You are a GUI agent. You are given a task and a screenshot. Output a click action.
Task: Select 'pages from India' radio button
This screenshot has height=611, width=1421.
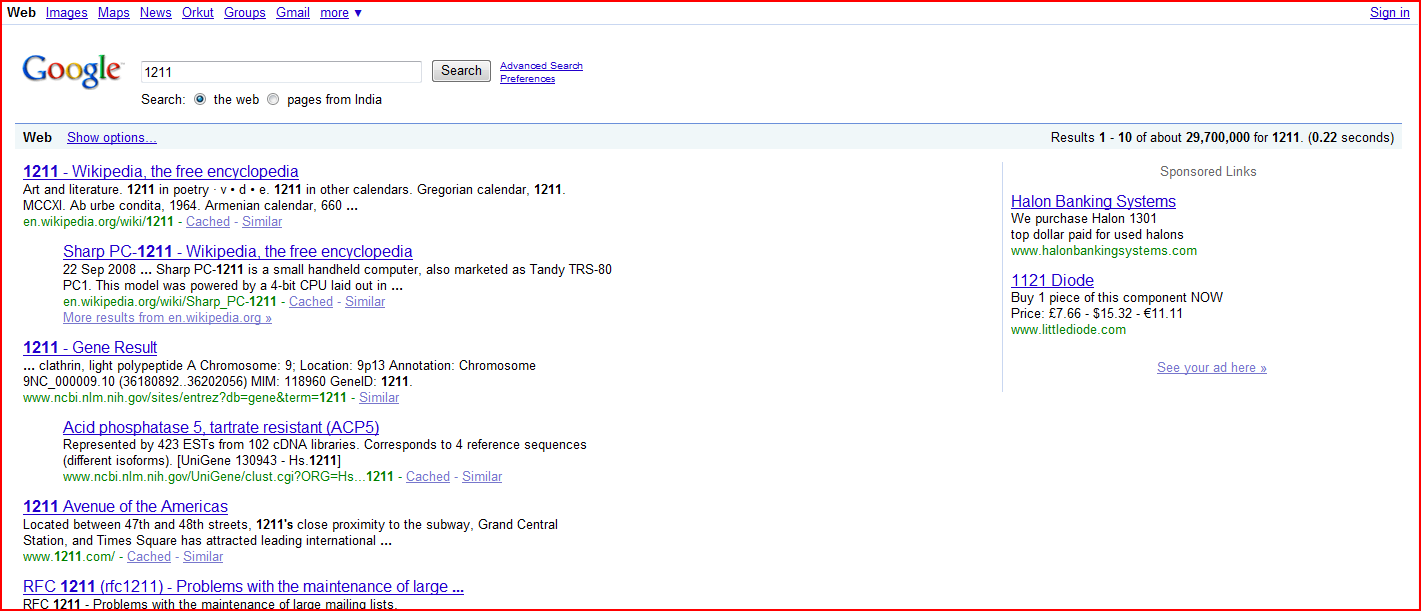[x=273, y=100]
